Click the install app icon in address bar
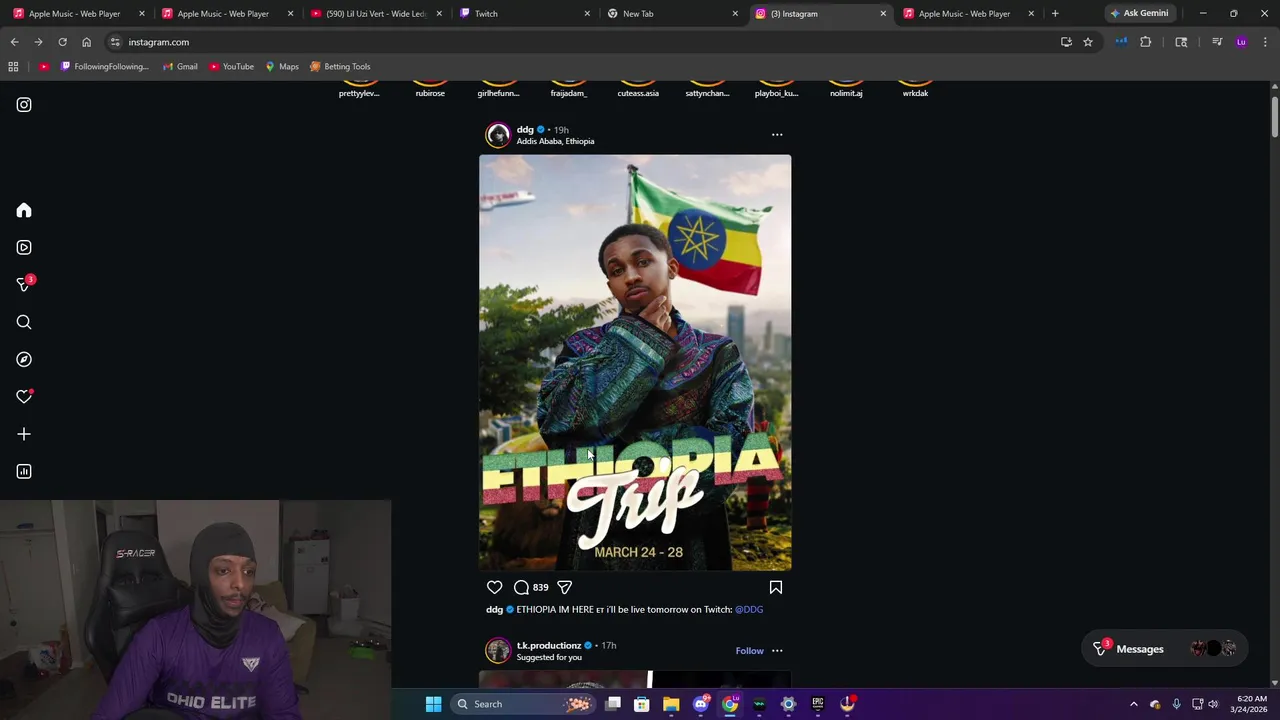This screenshot has height=720, width=1280. tap(1066, 42)
